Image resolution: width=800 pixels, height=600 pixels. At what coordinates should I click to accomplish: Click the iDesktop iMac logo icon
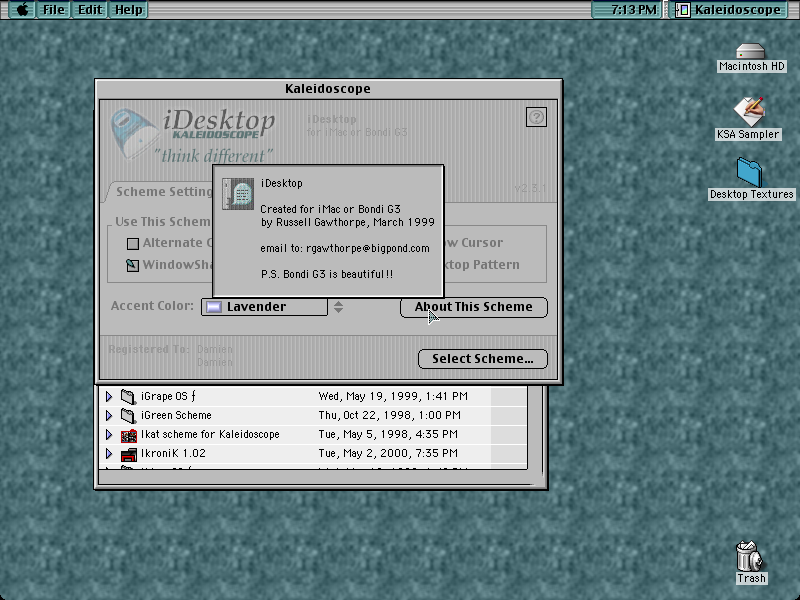tap(134, 133)
